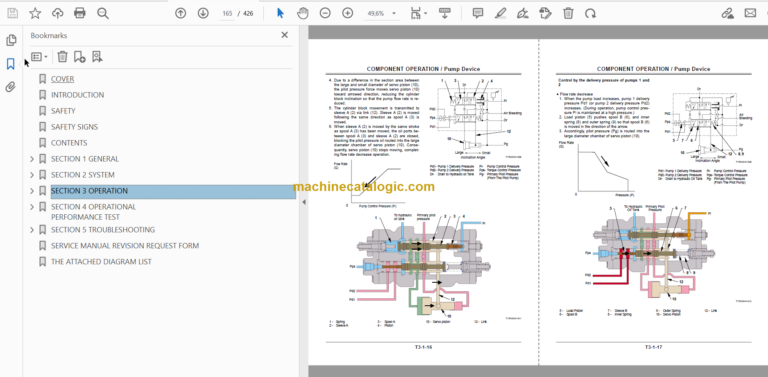
Task: Delete with the toolbar trash icon
Action: pos(568,13)
